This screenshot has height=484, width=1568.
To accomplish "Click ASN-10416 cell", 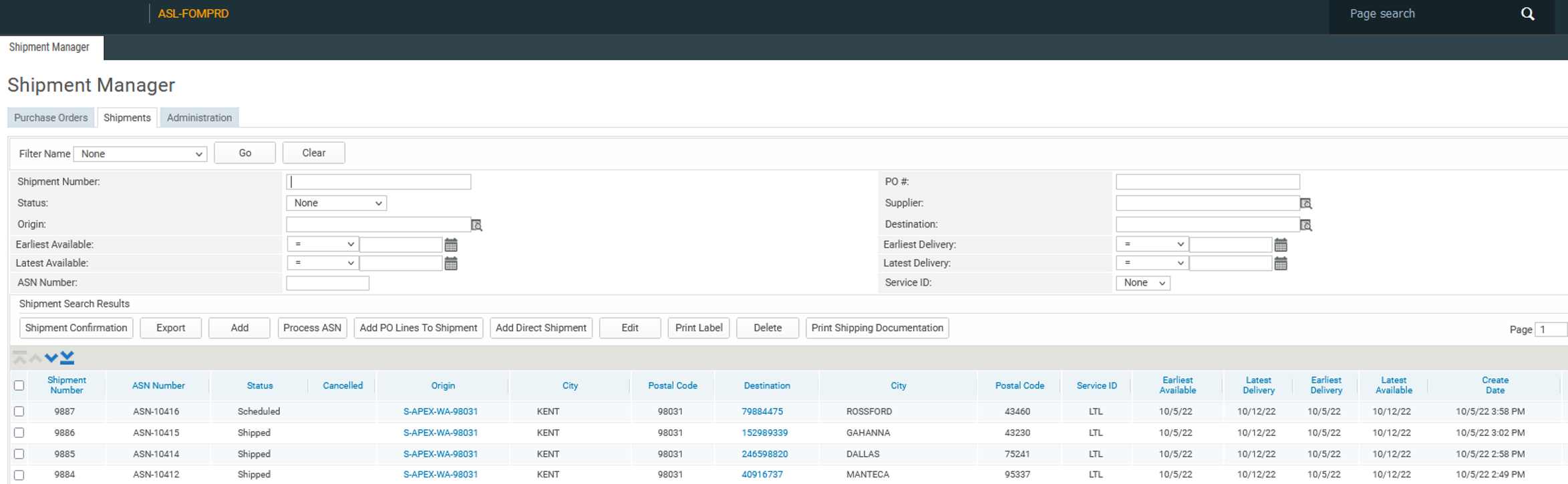I will 156,412.
